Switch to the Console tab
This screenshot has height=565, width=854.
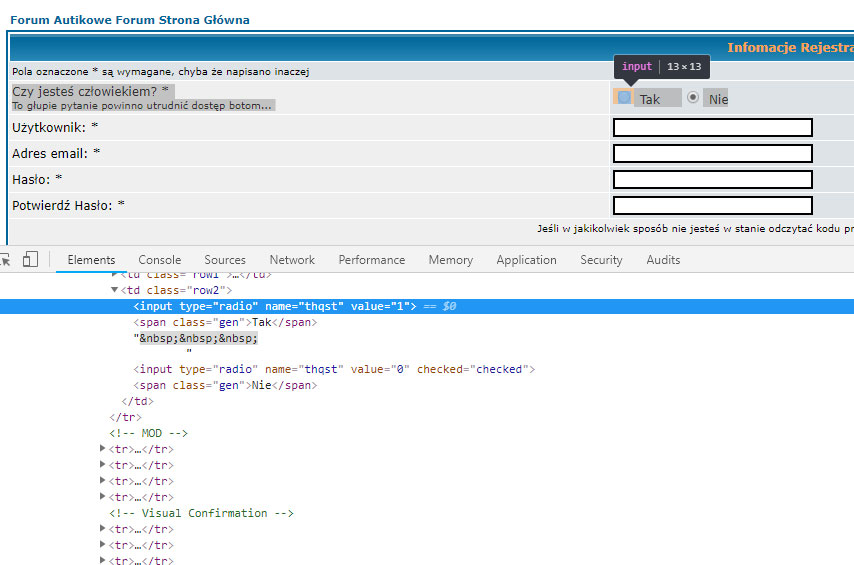160,260
